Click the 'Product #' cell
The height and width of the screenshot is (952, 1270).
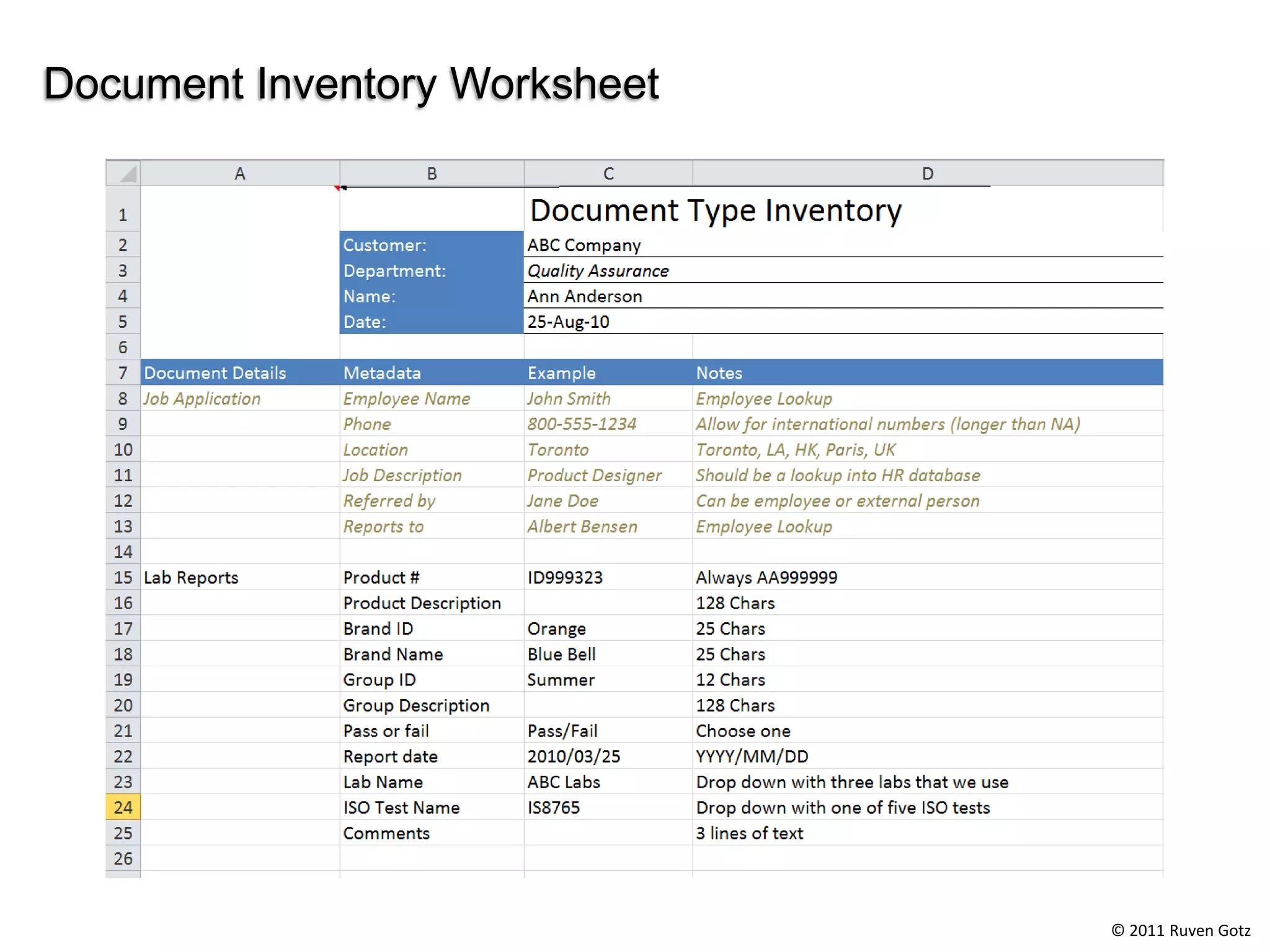coord(432,577)
